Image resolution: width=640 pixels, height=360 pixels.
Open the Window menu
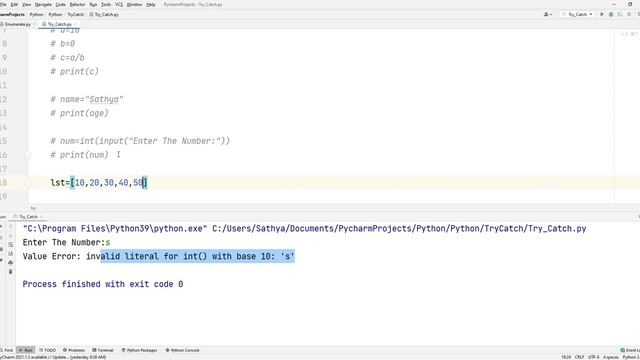134,4
